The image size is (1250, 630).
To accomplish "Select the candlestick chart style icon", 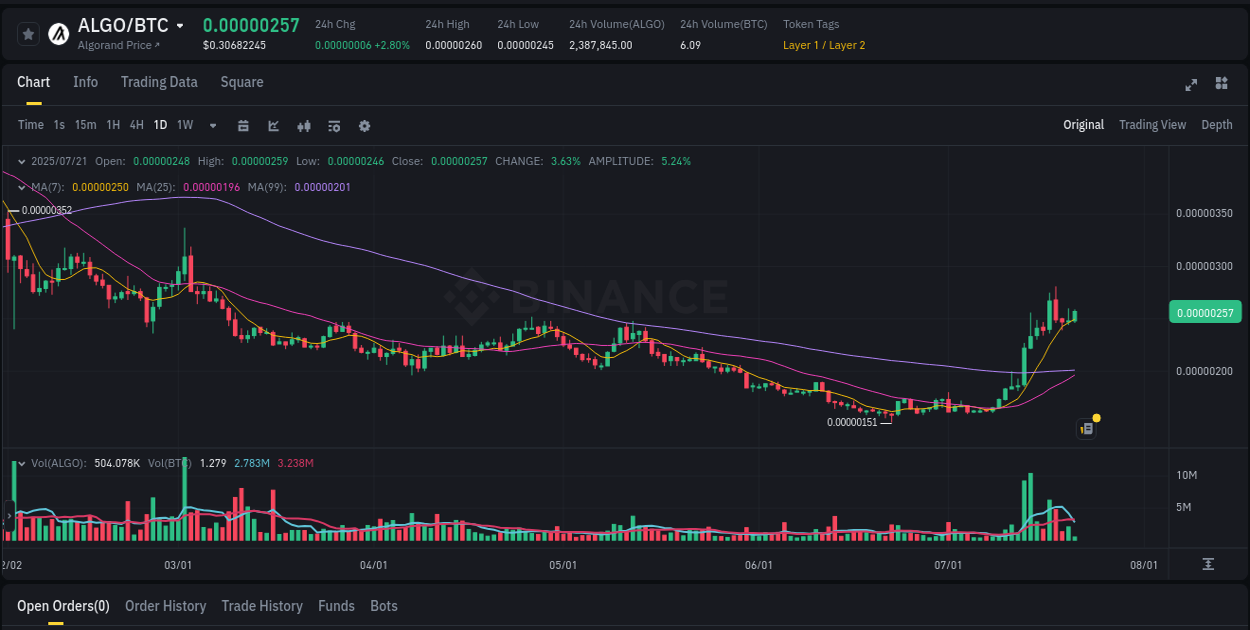I will pos(303,125).
